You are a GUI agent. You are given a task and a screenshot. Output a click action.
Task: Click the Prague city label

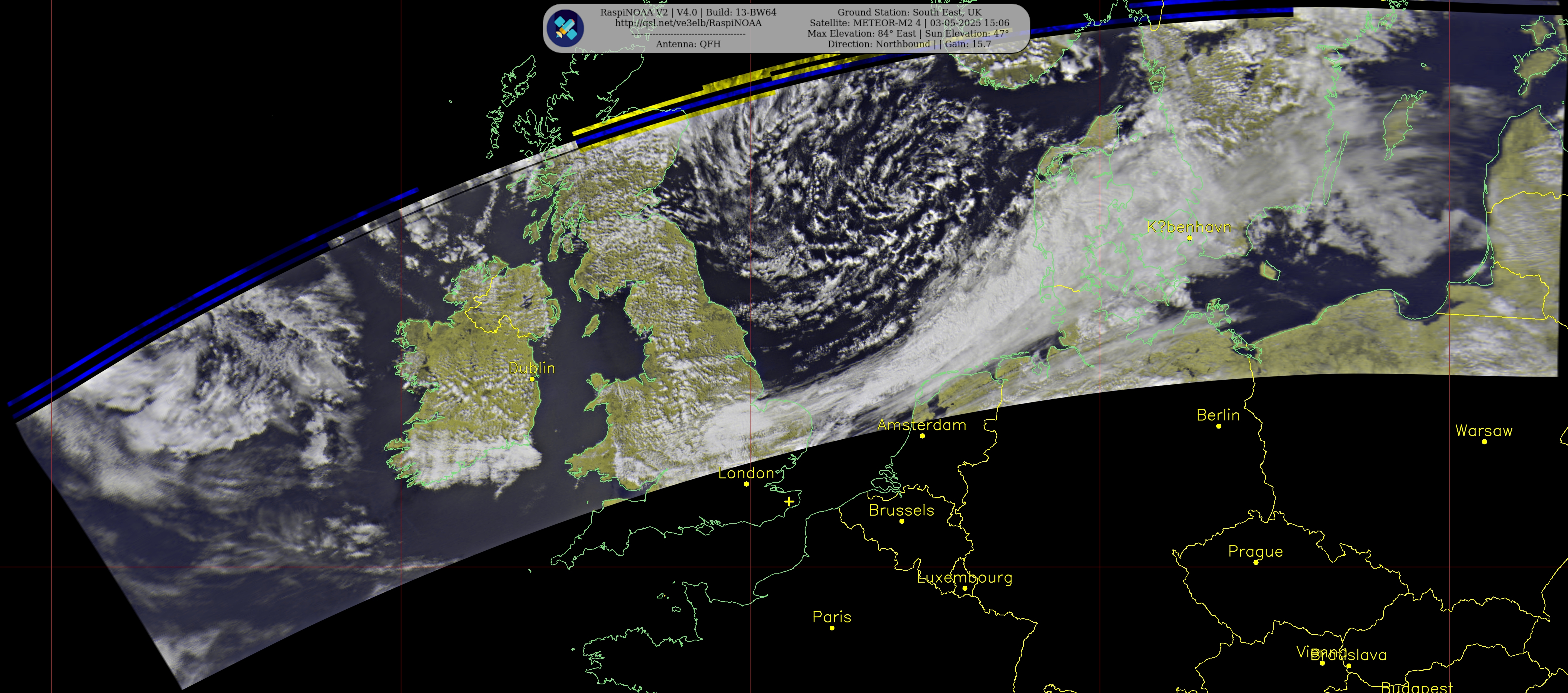pos(1255,552)
